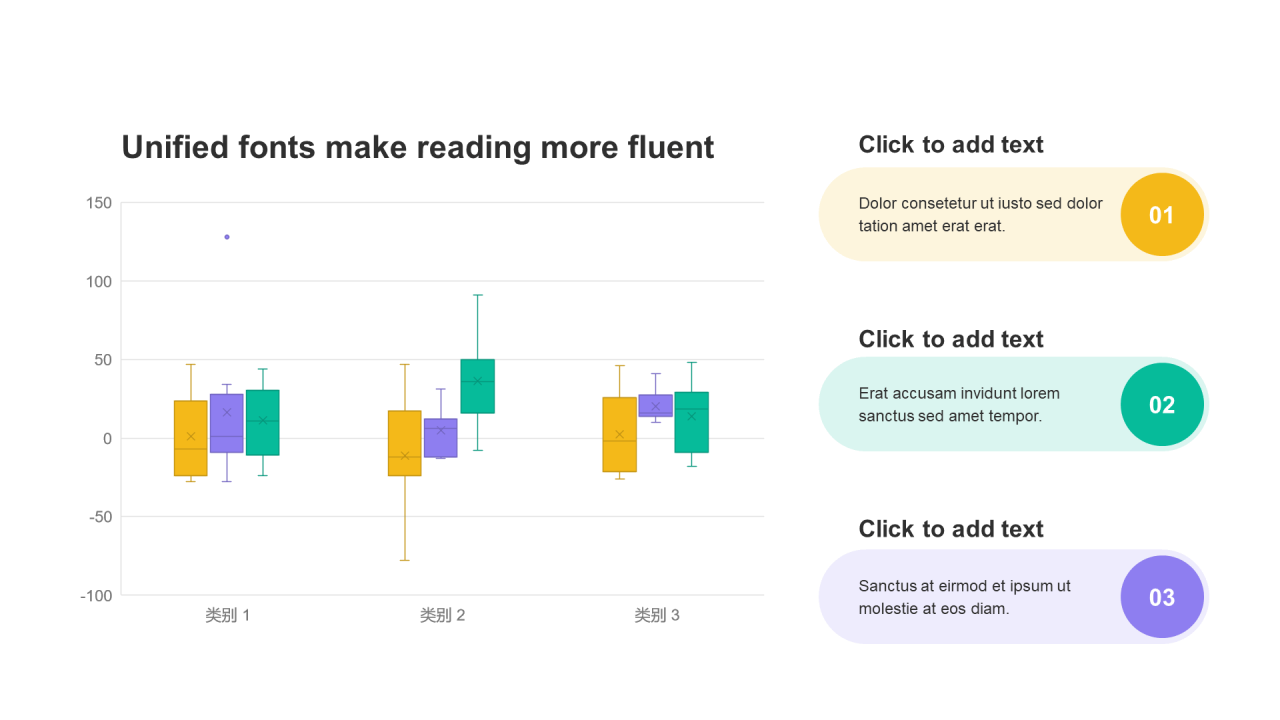Image resolution: width=1280 pixels, height=720 pixels.
Task: Click the yellow circle numbered 01
Action: [1161, 215]
